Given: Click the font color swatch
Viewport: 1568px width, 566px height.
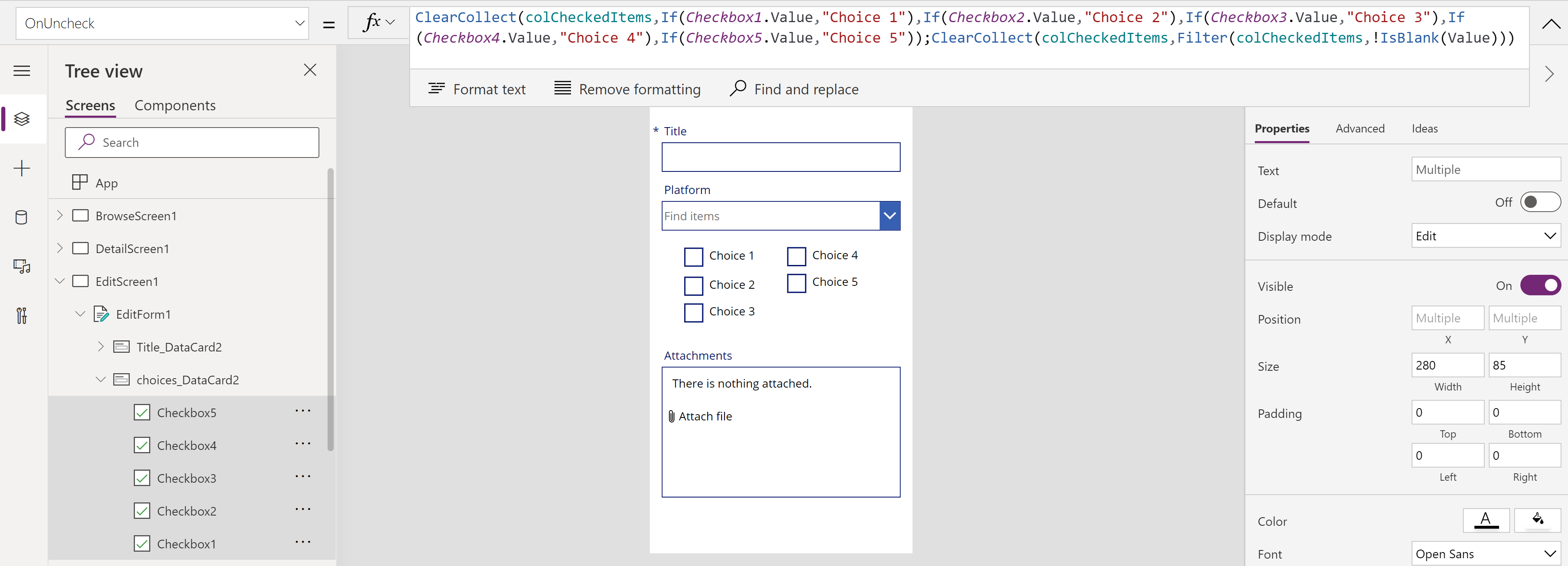Looking at the screenshot, I should (1486, 520).
